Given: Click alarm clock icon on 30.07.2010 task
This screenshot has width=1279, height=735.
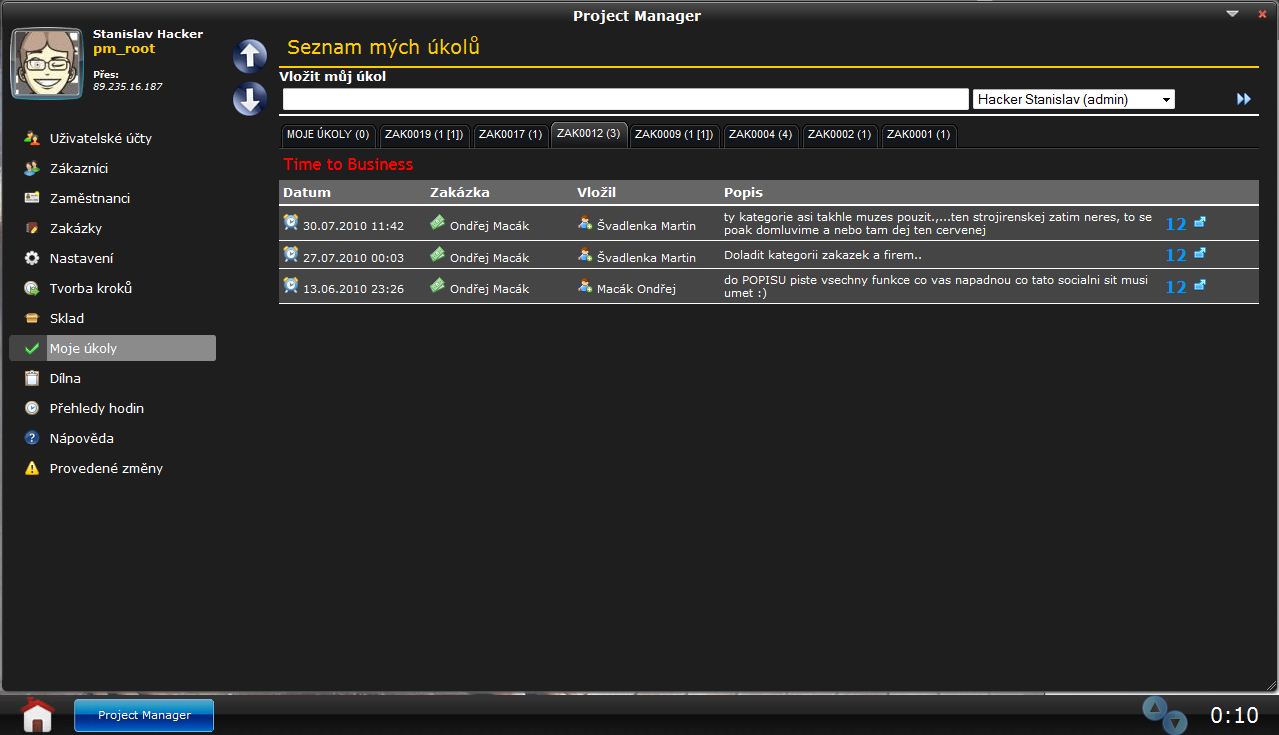Looking at the screenshot, I should (291, 222).
